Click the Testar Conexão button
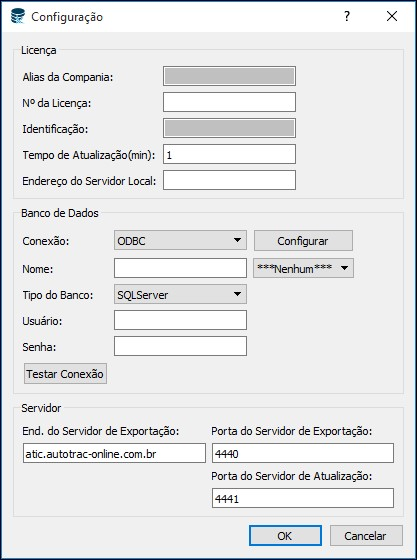The width and height of the screenshot is (417, 560). click(x=65, y=374)
